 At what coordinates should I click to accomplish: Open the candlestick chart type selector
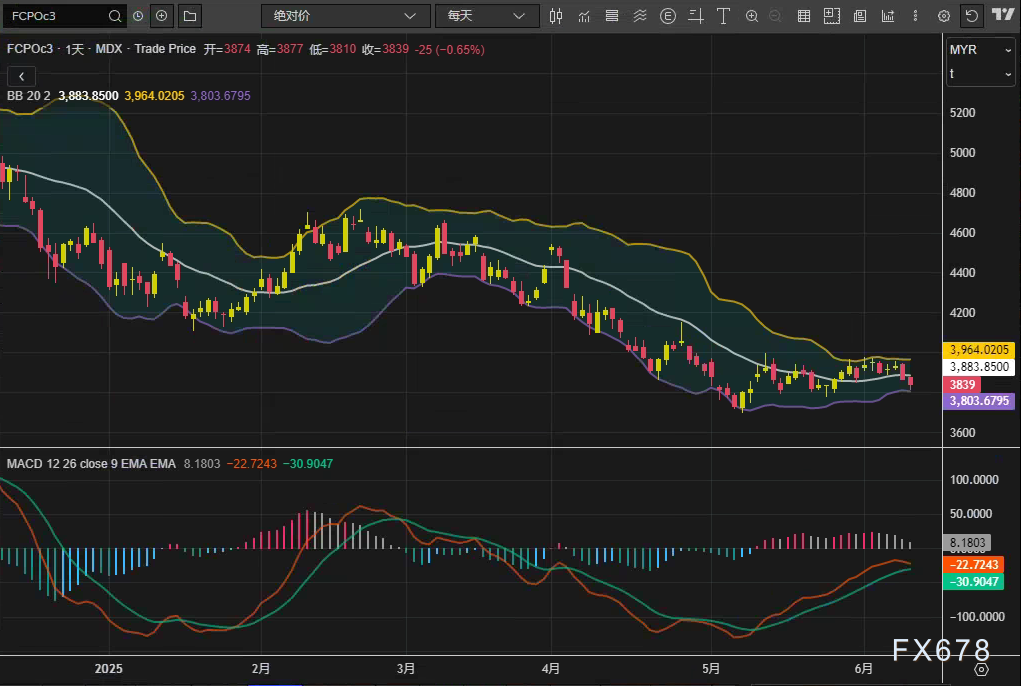tap(556, 16)
